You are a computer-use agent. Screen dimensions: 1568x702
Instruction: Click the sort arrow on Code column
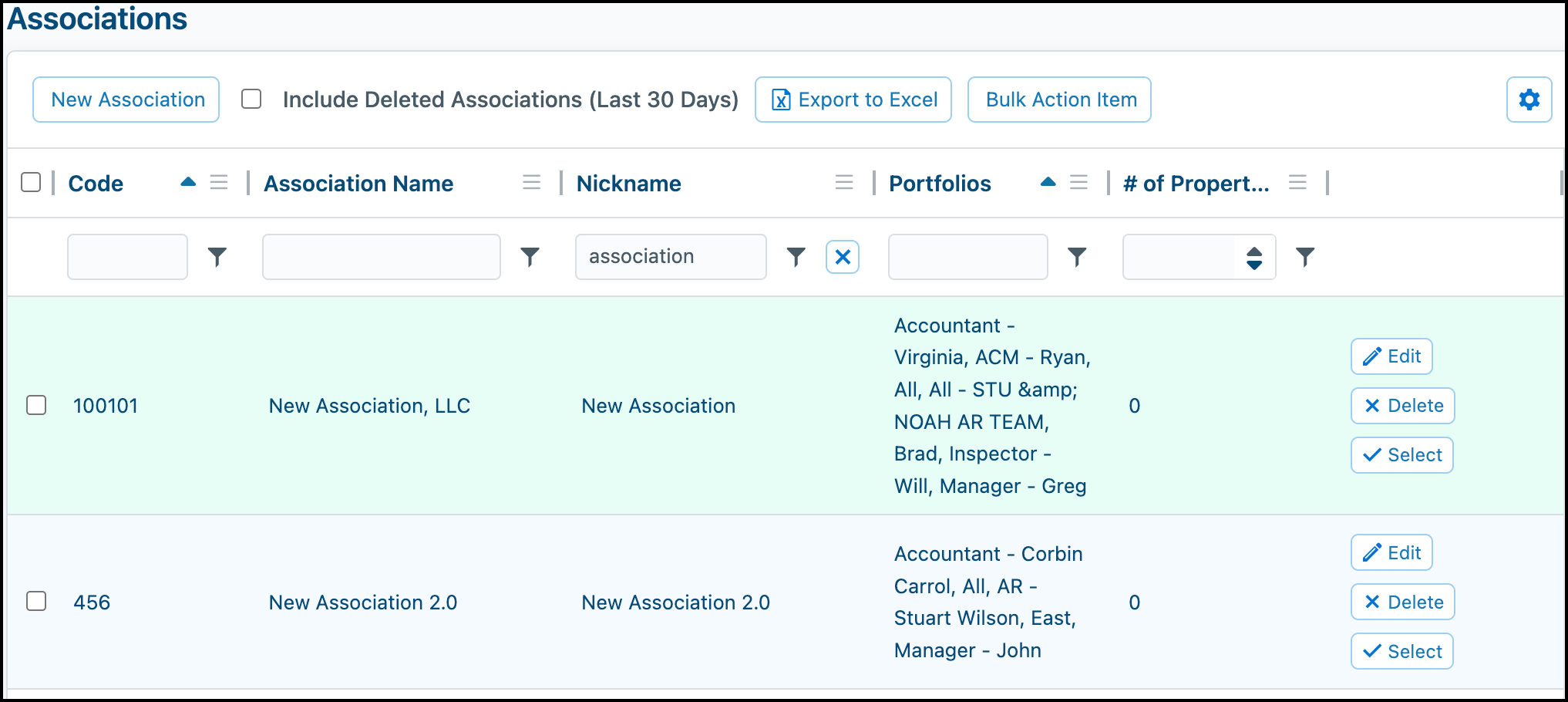click(188, 182)
